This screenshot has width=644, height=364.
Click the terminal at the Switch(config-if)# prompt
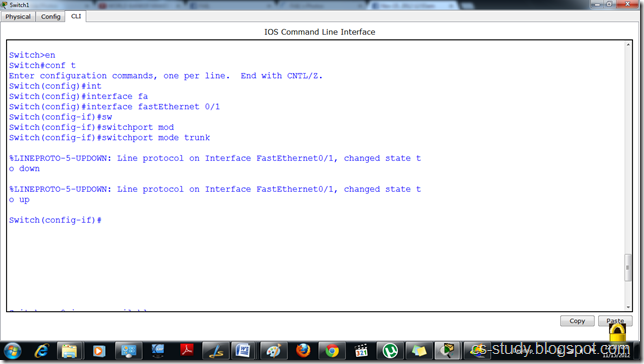[x=55, y=220]
